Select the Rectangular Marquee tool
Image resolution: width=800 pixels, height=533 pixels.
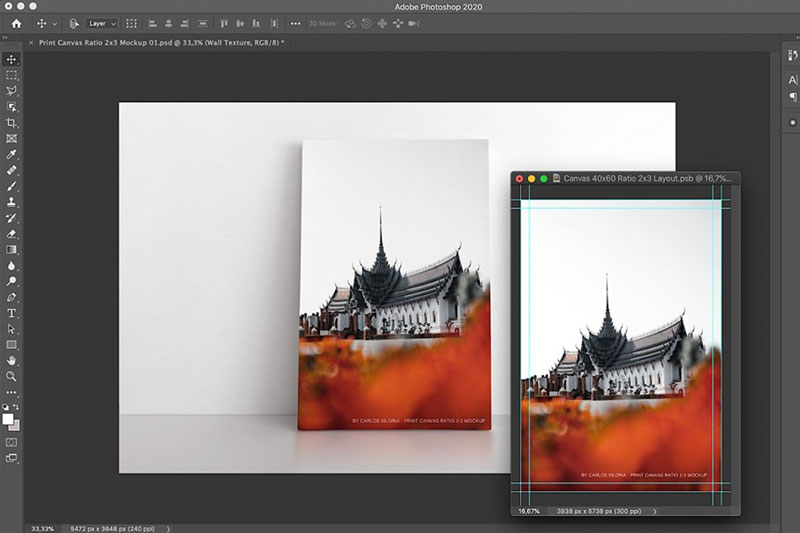[x=11, y=75]
